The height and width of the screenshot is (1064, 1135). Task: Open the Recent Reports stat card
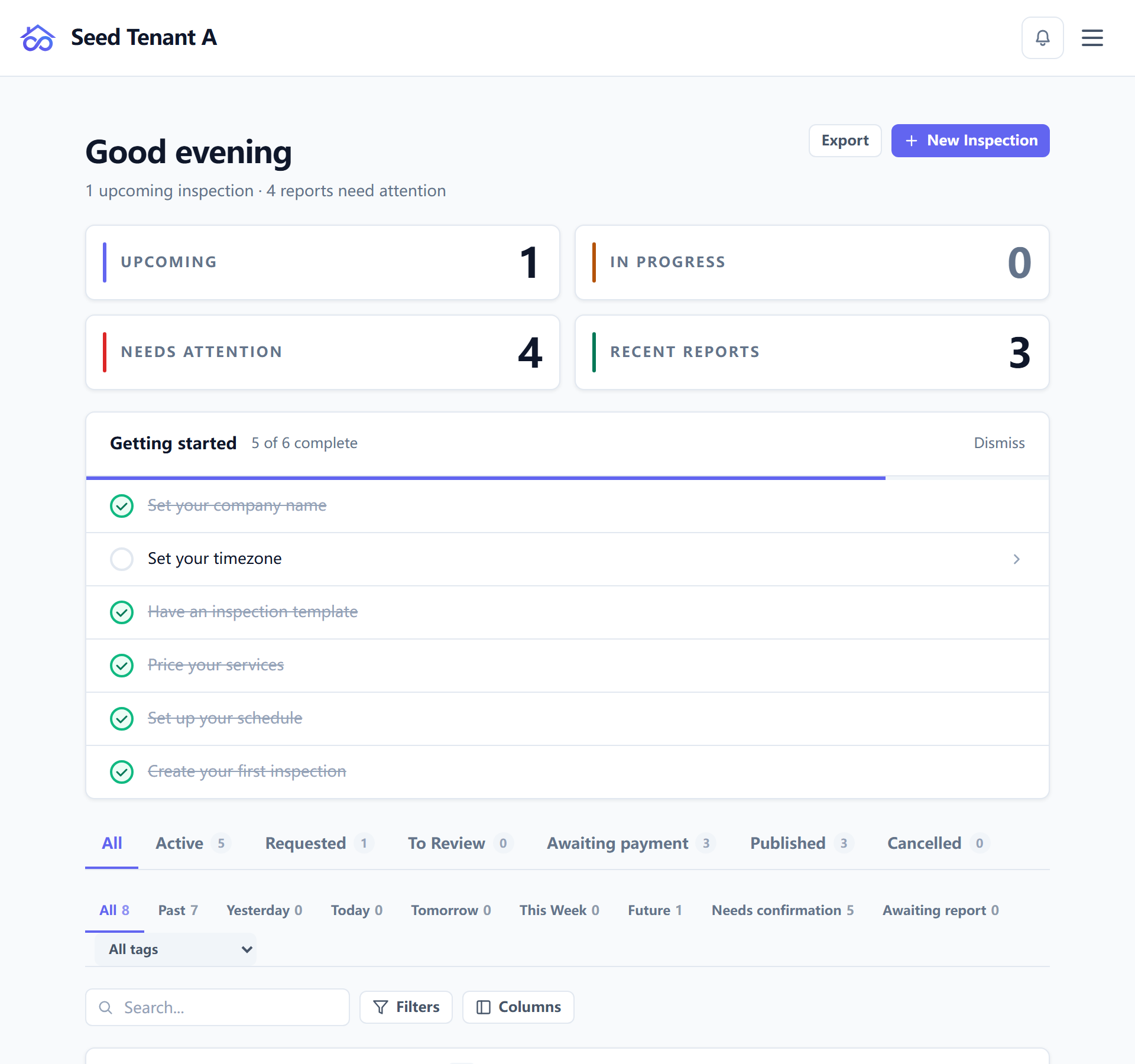tap(812, 352)
